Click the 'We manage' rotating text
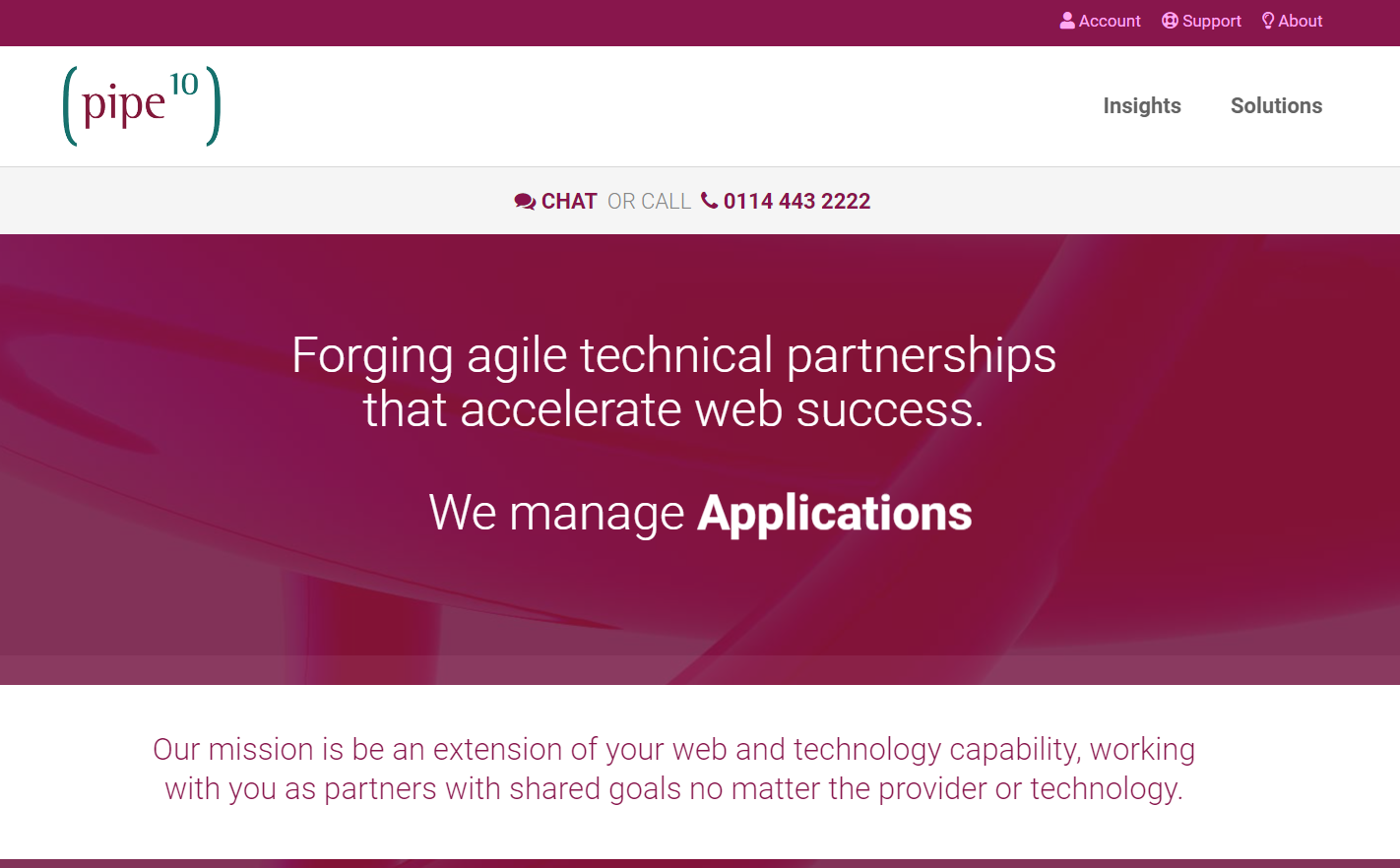 click(x=556, y=513)
